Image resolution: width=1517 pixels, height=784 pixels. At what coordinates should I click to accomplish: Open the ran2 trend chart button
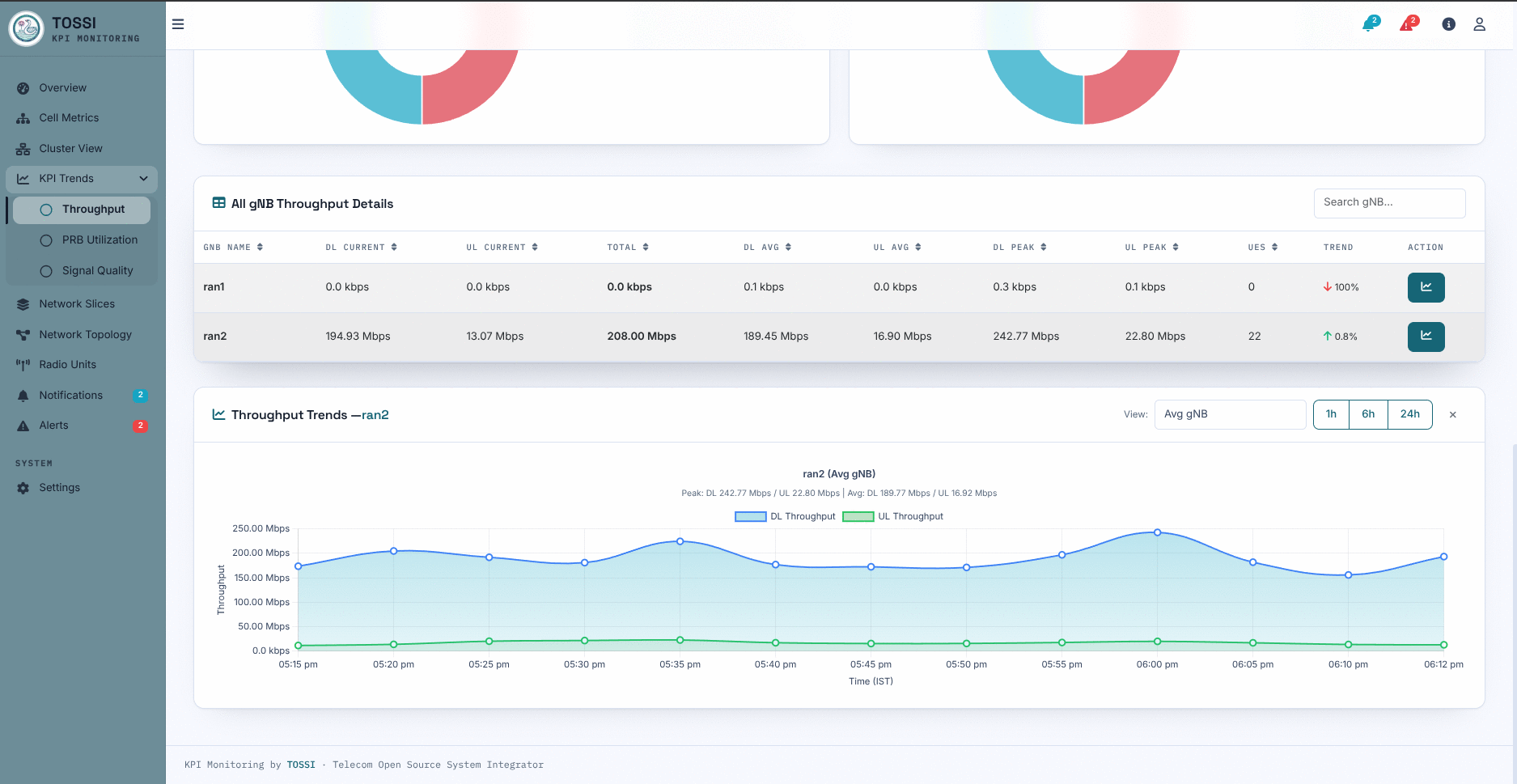(1426, 337)
